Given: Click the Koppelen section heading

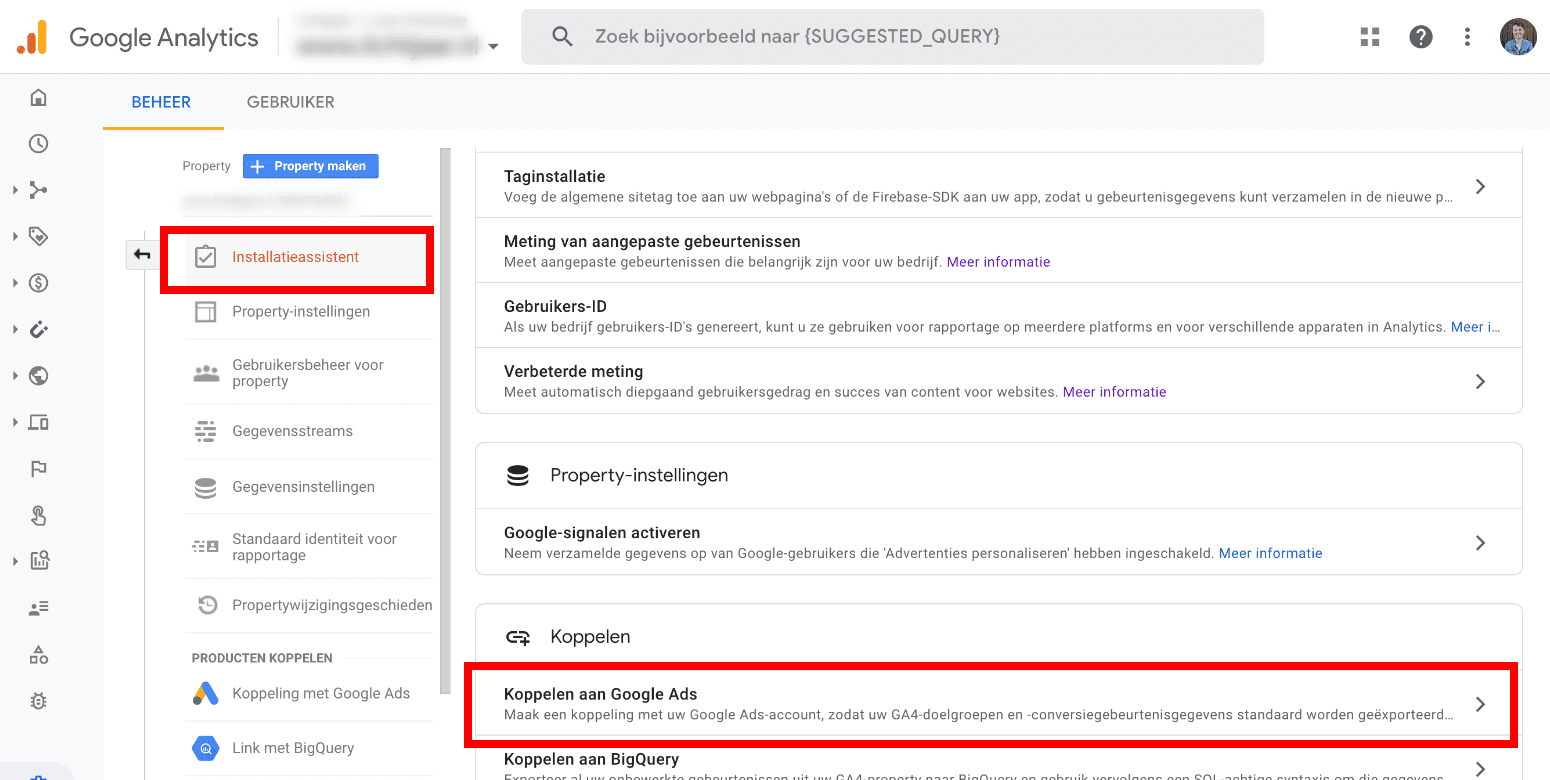Looking at the screenshot, I should [x=590, y=637].
